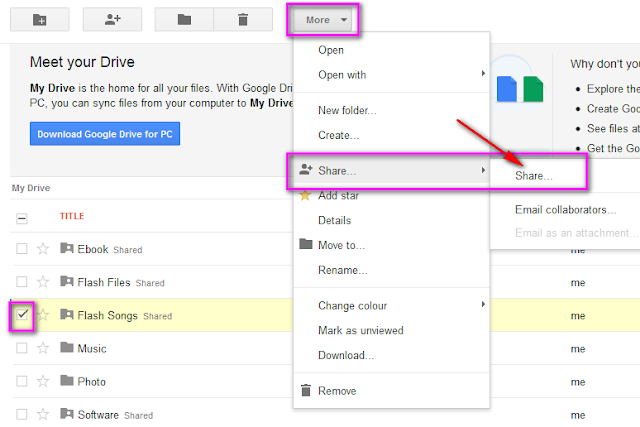Choose Email collaborators... in submenu
Viewport: 640px width, 427px height.
coord(565,210)
